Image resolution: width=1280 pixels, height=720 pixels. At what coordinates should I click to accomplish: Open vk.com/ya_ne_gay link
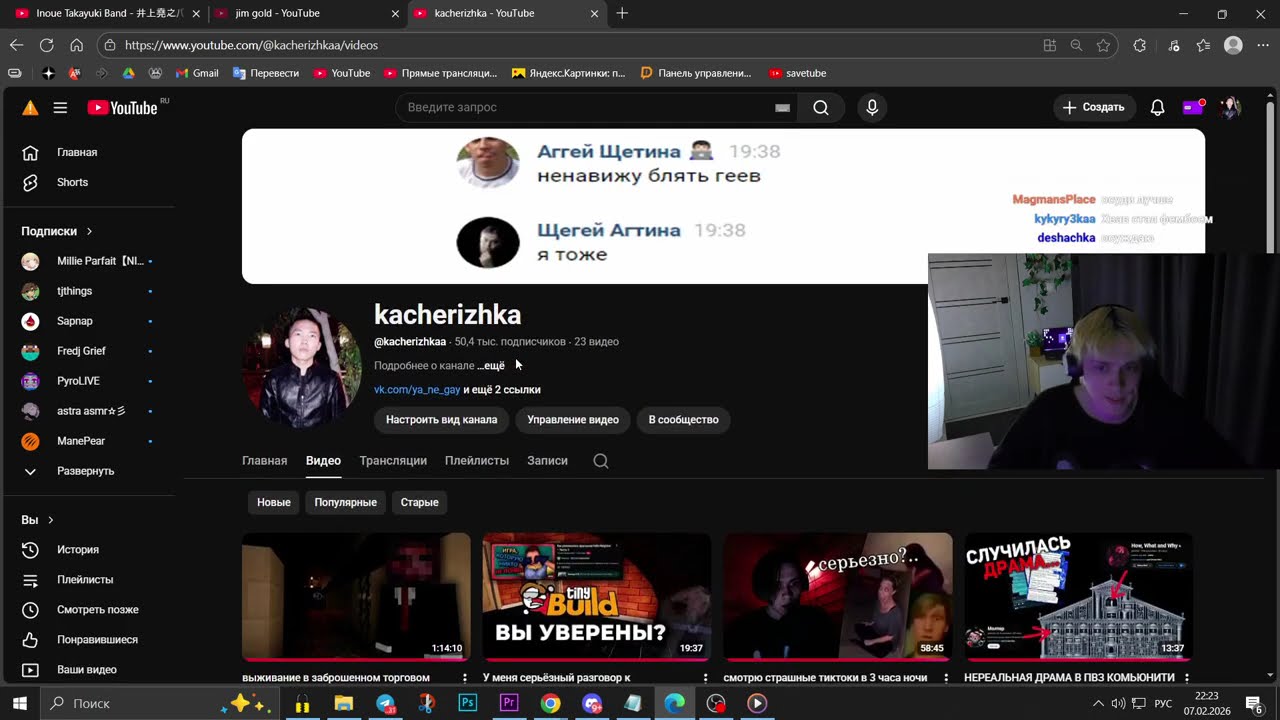pyautogui.click(x=417, y=390)
